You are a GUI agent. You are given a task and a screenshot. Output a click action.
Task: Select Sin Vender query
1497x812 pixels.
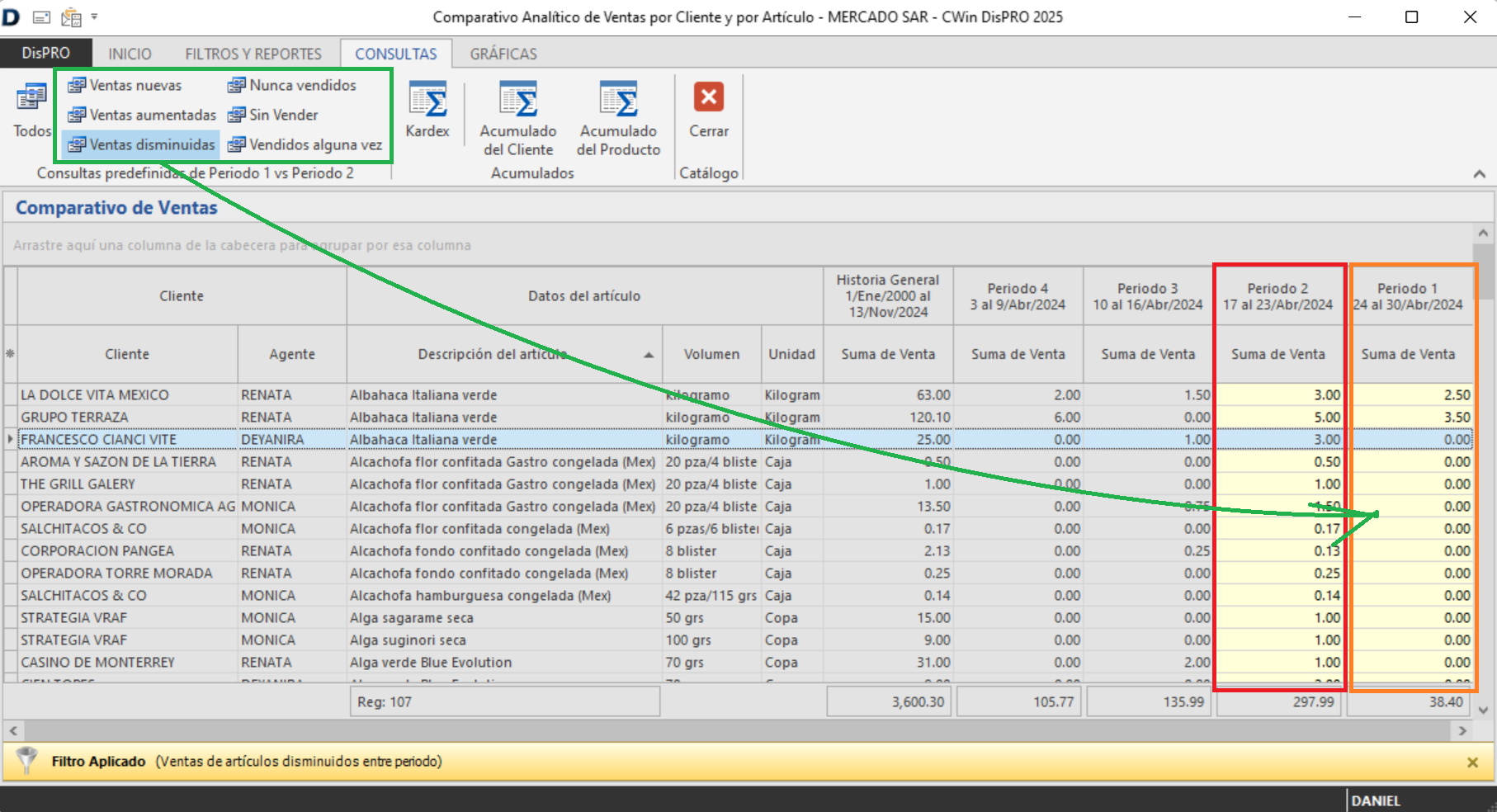(x=273, y=115)
